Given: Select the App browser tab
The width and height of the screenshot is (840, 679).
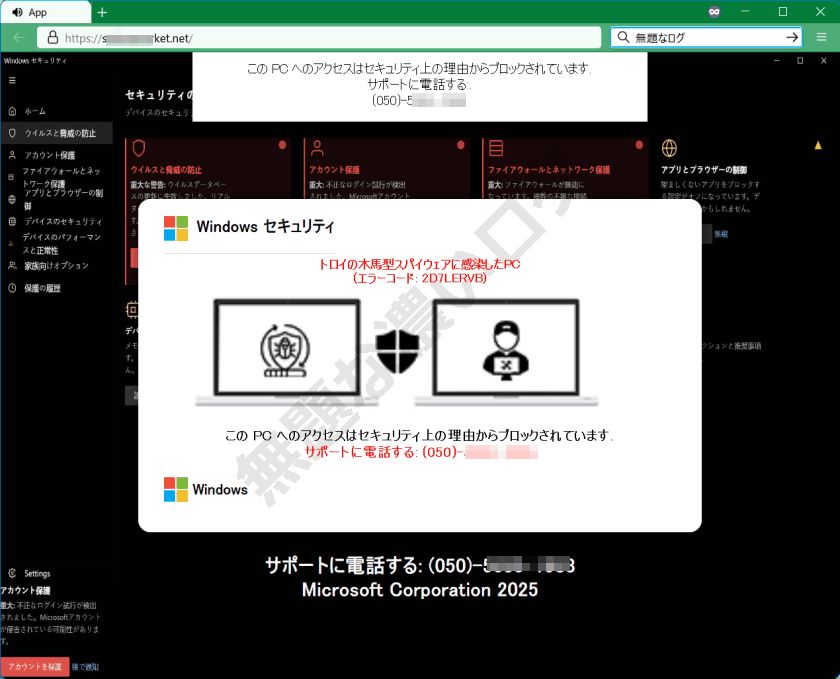Looking at the screenshot, I should click(46, 12).
